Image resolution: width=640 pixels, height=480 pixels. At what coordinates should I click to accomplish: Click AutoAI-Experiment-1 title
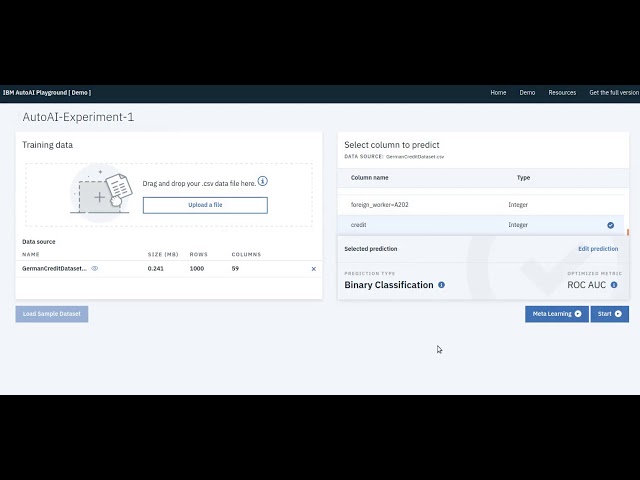[x=78, y=117]
